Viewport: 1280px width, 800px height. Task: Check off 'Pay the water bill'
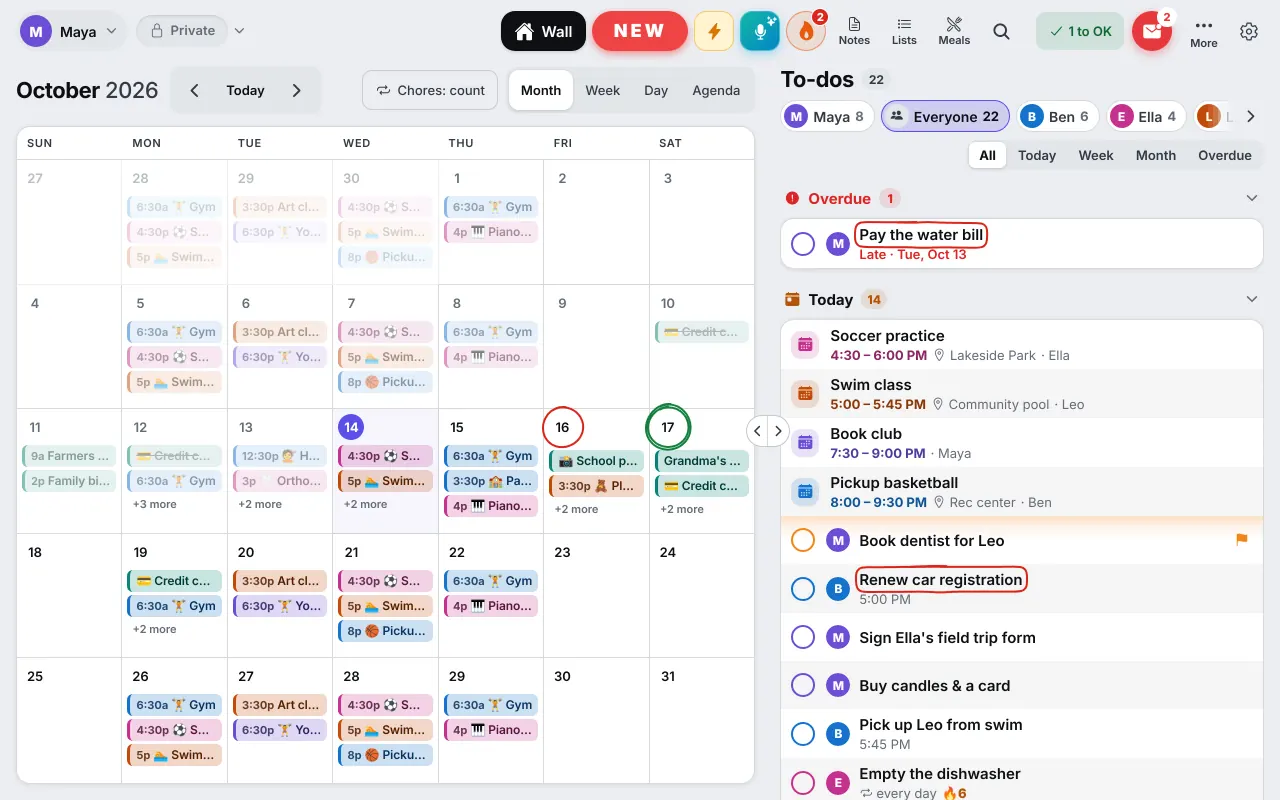pos(803,244)
